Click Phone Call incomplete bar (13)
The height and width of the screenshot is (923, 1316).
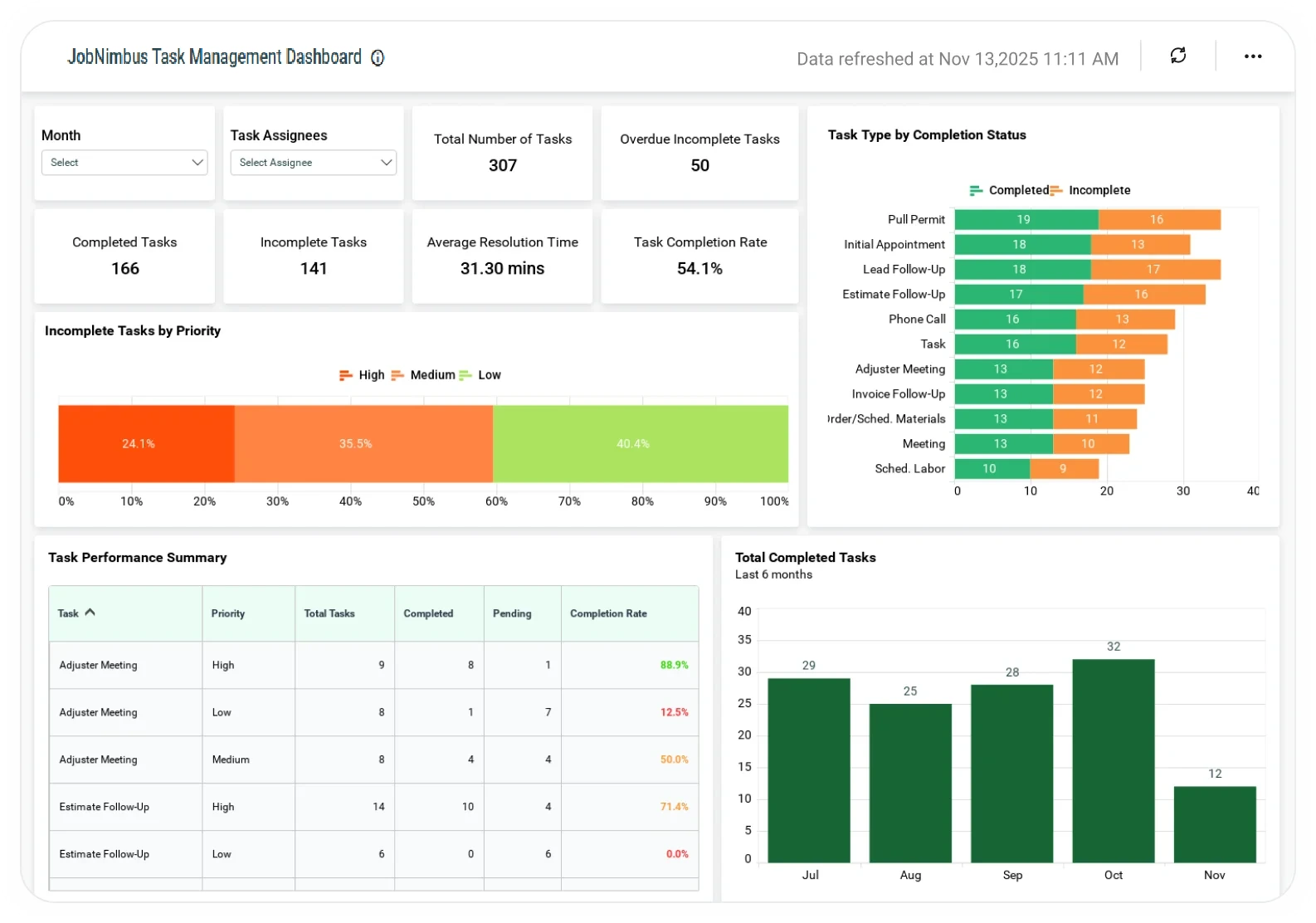[x=1125, y=320]
